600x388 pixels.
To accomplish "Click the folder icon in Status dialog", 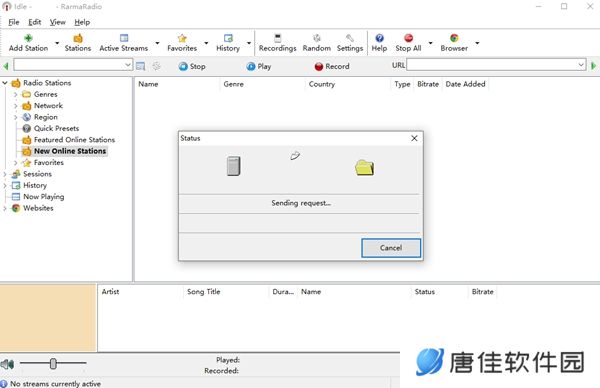I will coord(364,168).
